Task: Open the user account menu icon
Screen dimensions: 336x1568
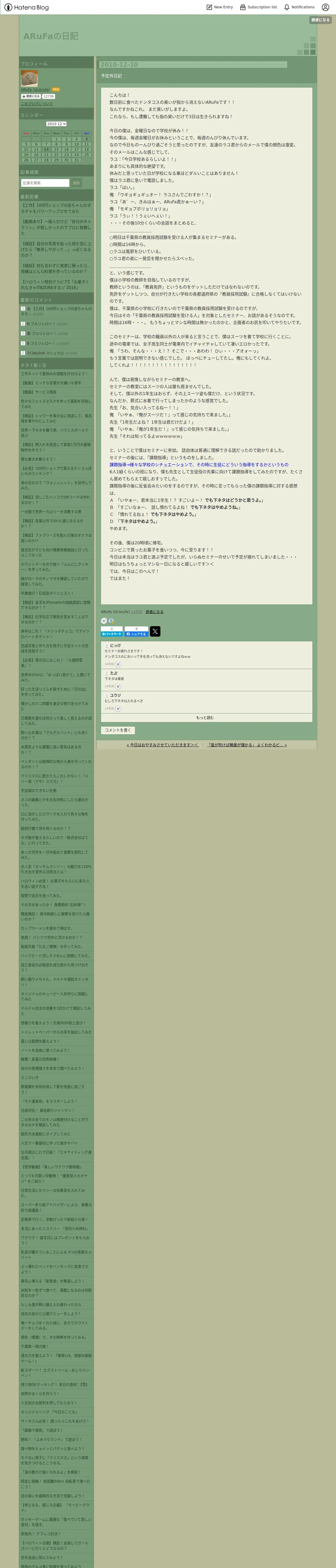Action: coord(326,7)
